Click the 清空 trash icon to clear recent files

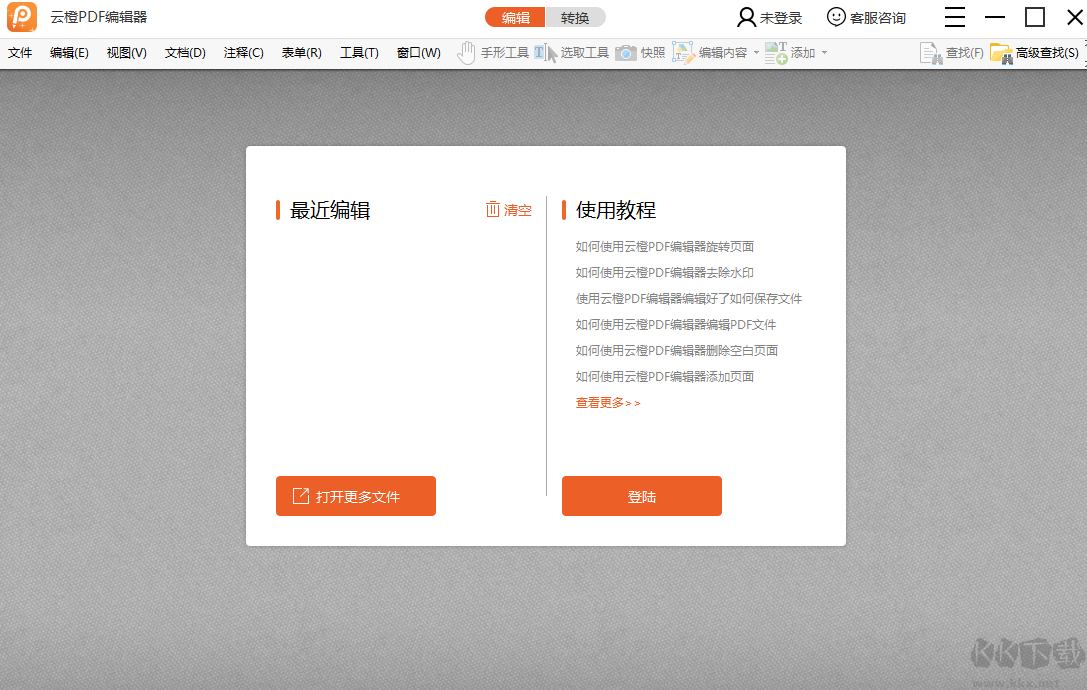[492, 210]
